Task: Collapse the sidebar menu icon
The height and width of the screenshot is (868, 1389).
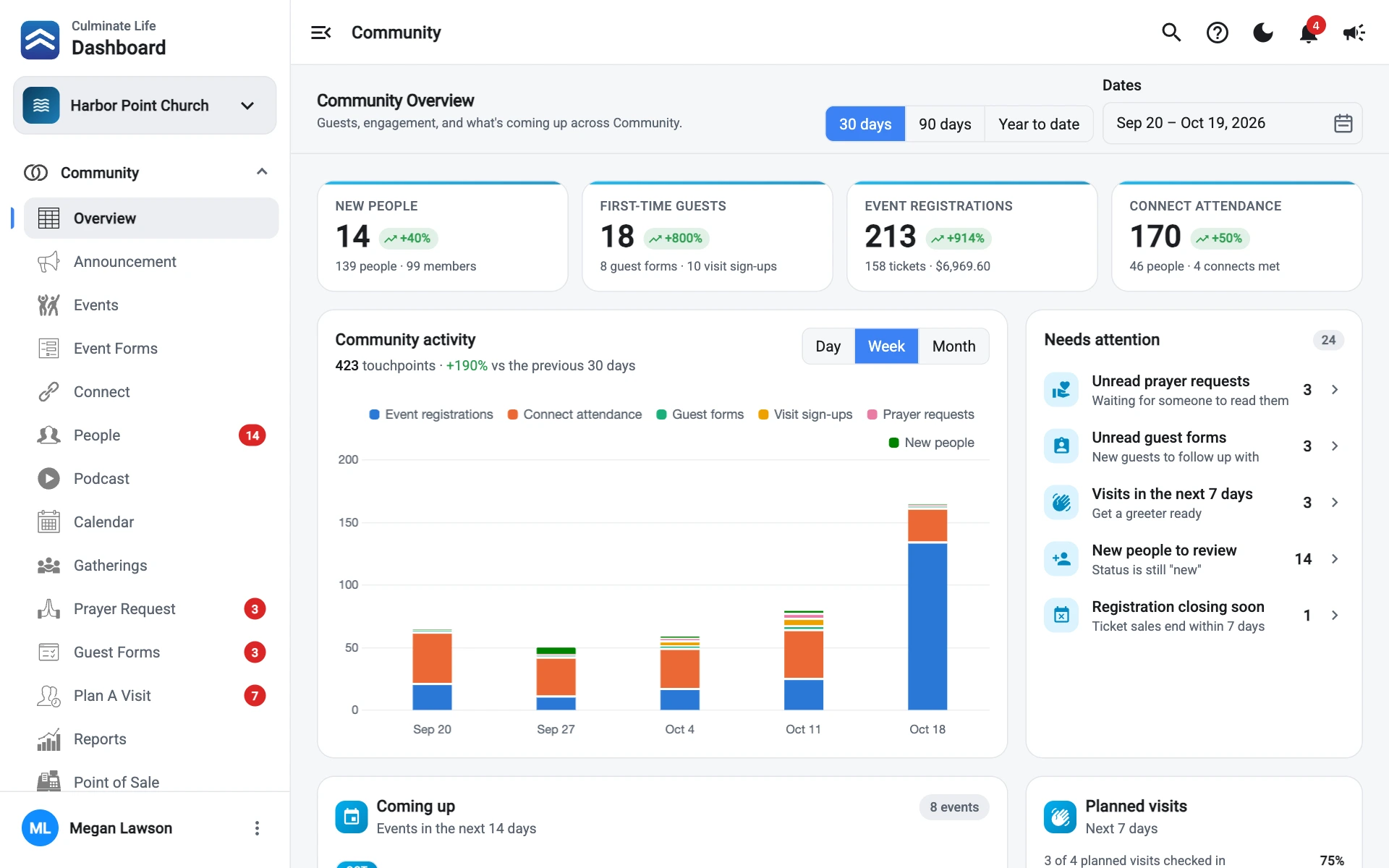Action: click(x=320, y=33)
